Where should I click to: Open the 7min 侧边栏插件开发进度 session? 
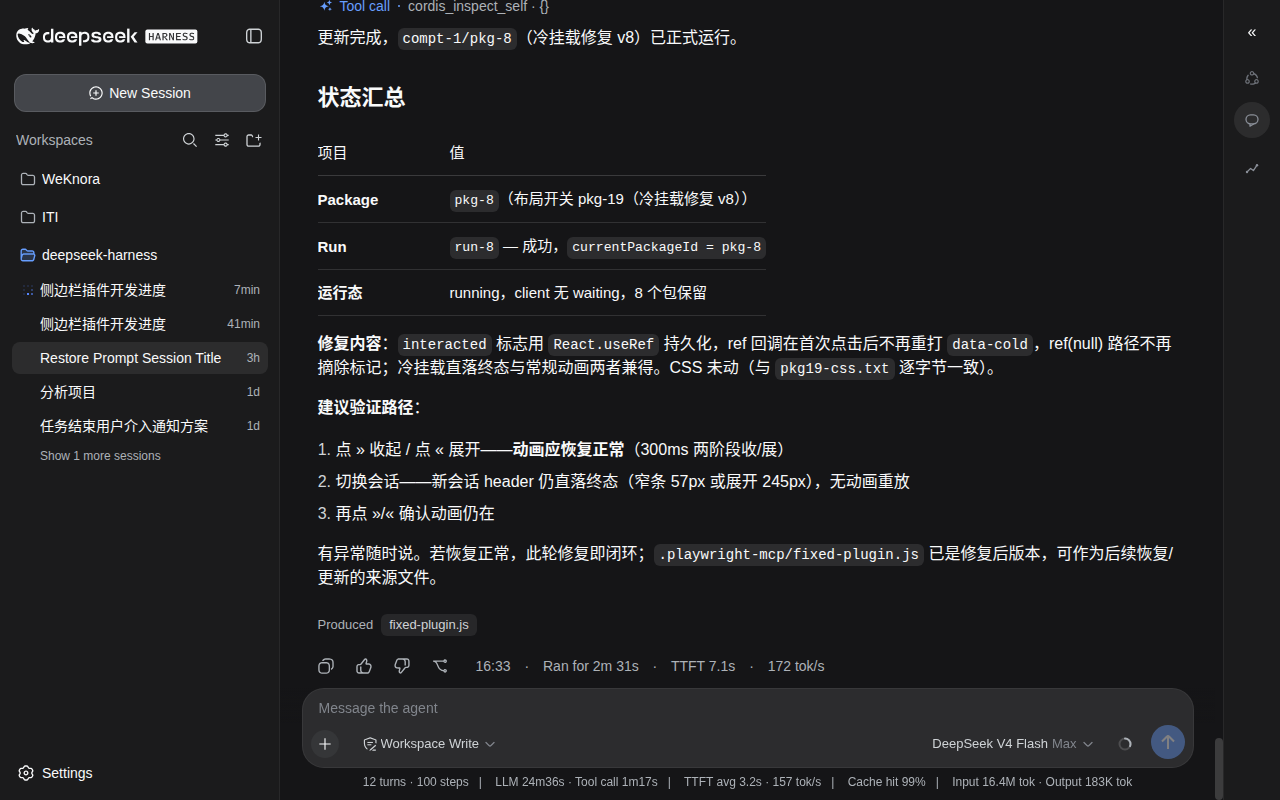[140, 290]
